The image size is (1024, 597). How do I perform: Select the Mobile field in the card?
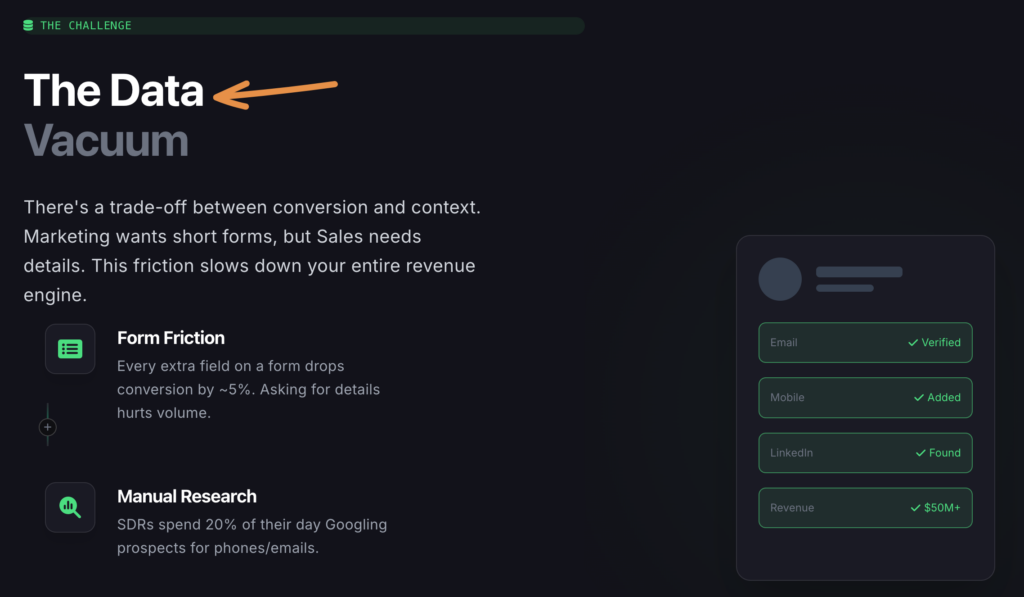[x=865, y=397]
